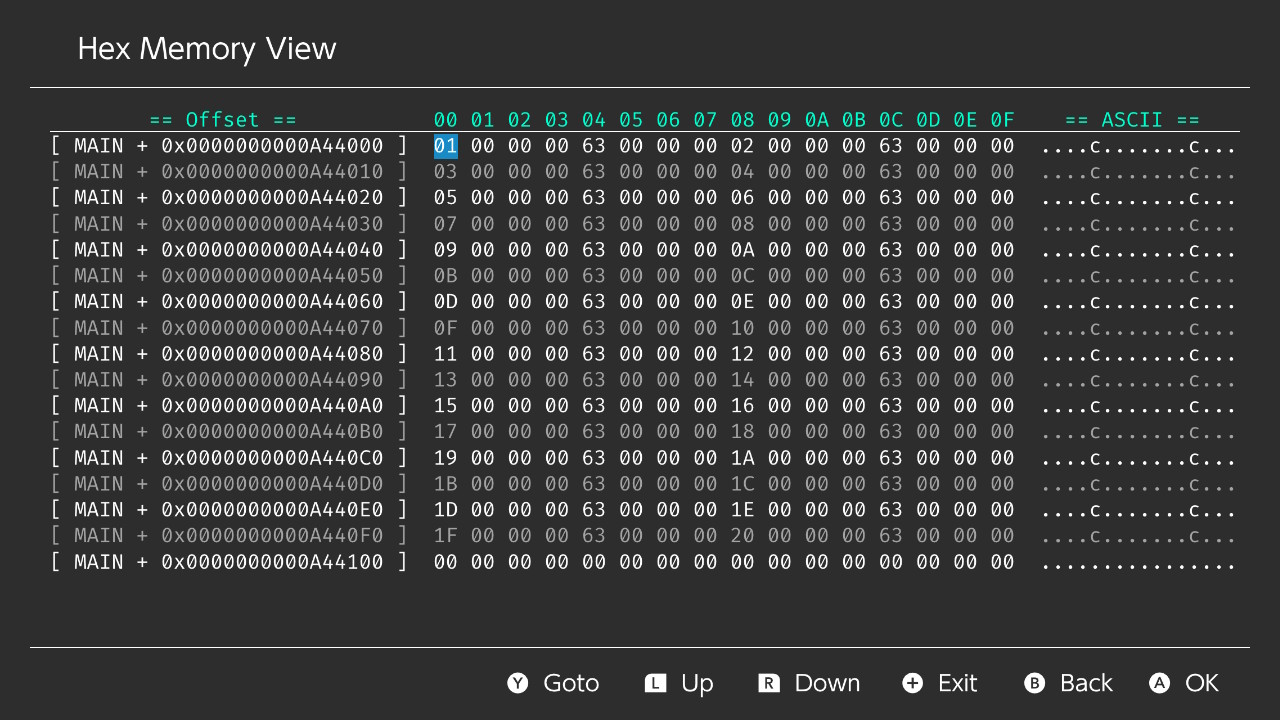Select column header 08
Viewport: 1280px width, 720px height.
click(x=742, y=120)
